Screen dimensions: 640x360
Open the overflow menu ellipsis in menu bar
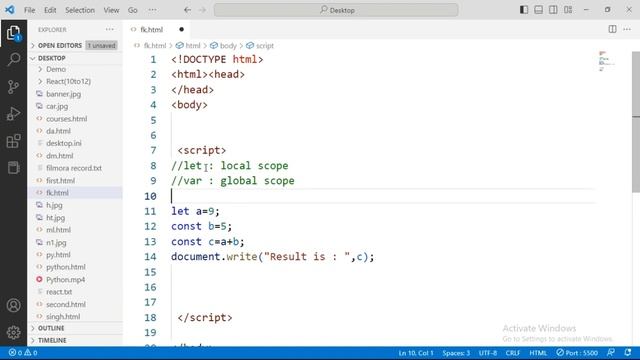152,10
